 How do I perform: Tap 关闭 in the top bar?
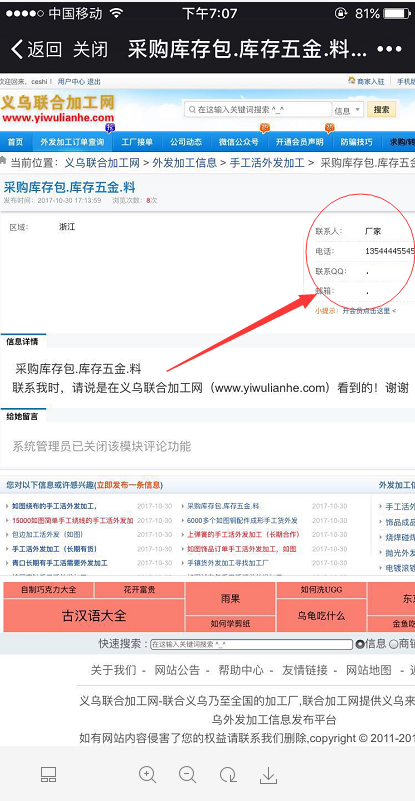(x=90, y=50)
